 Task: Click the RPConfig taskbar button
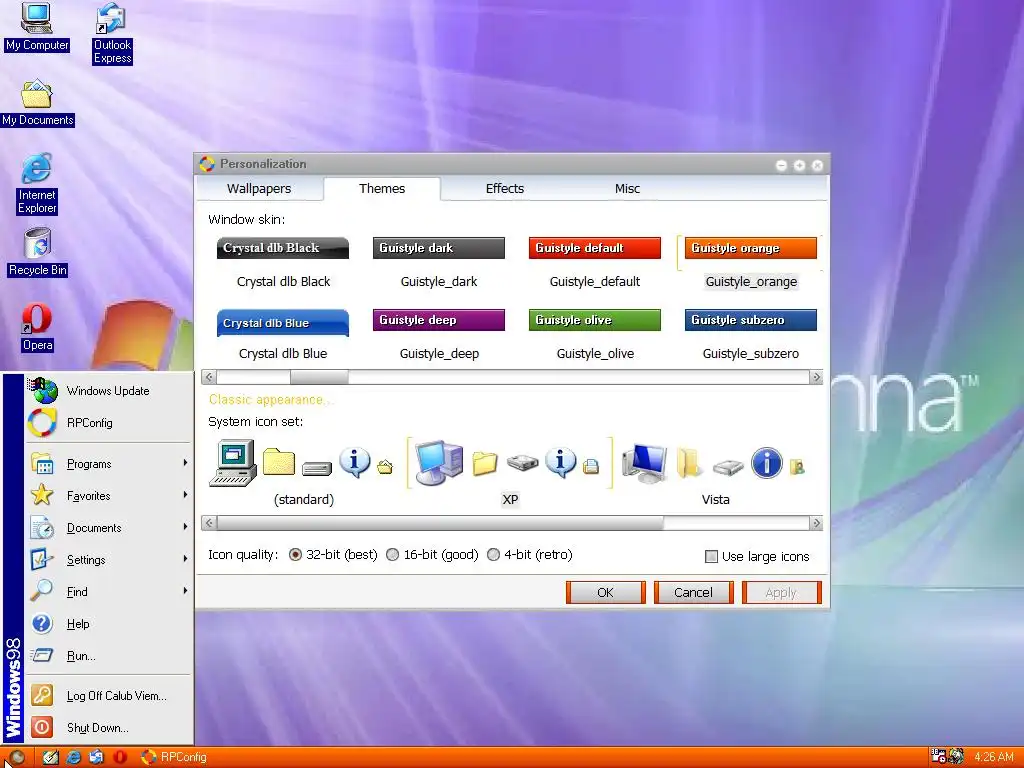tap(174, 758)
